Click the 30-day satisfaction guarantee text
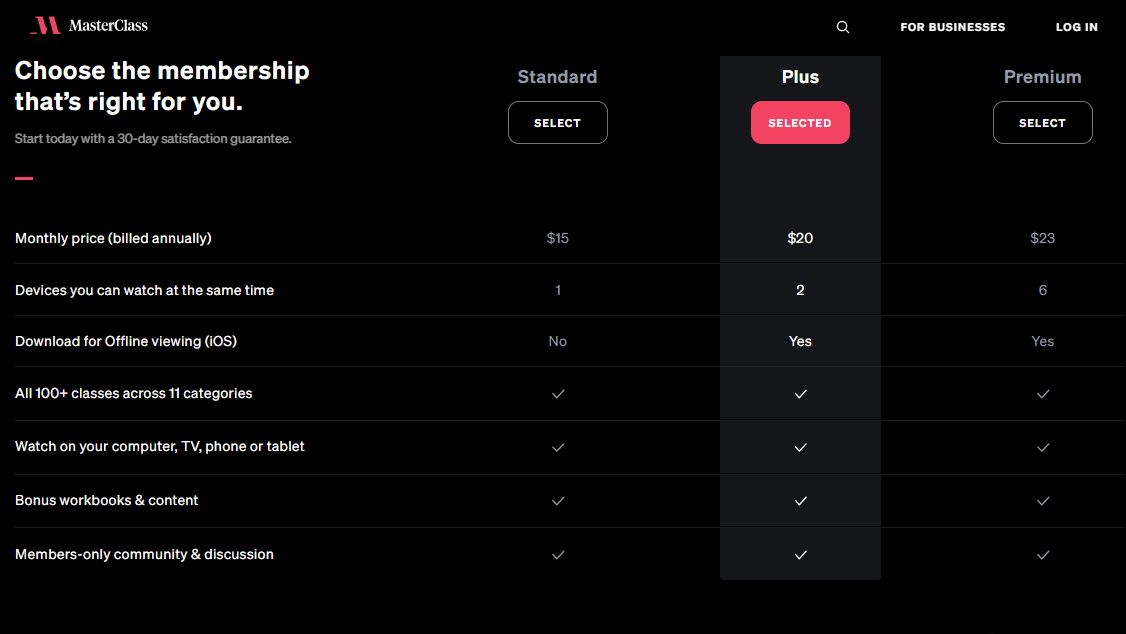This screenshot has height=634, width=1126. (x=153, y=138)
